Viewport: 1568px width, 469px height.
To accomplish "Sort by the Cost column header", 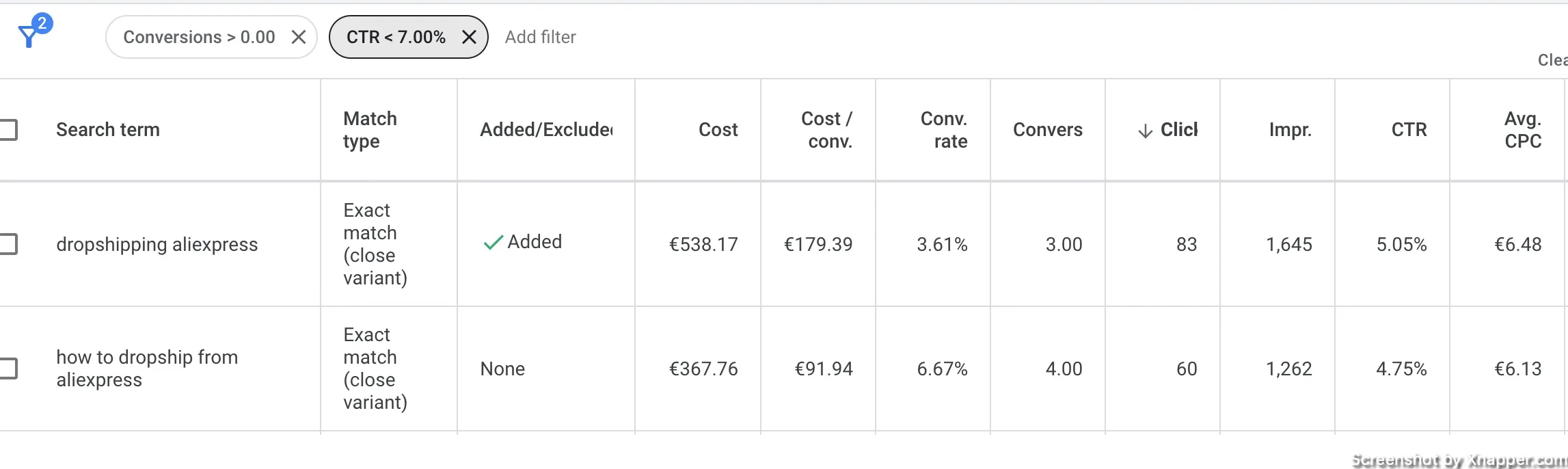I will click(718, 130).
